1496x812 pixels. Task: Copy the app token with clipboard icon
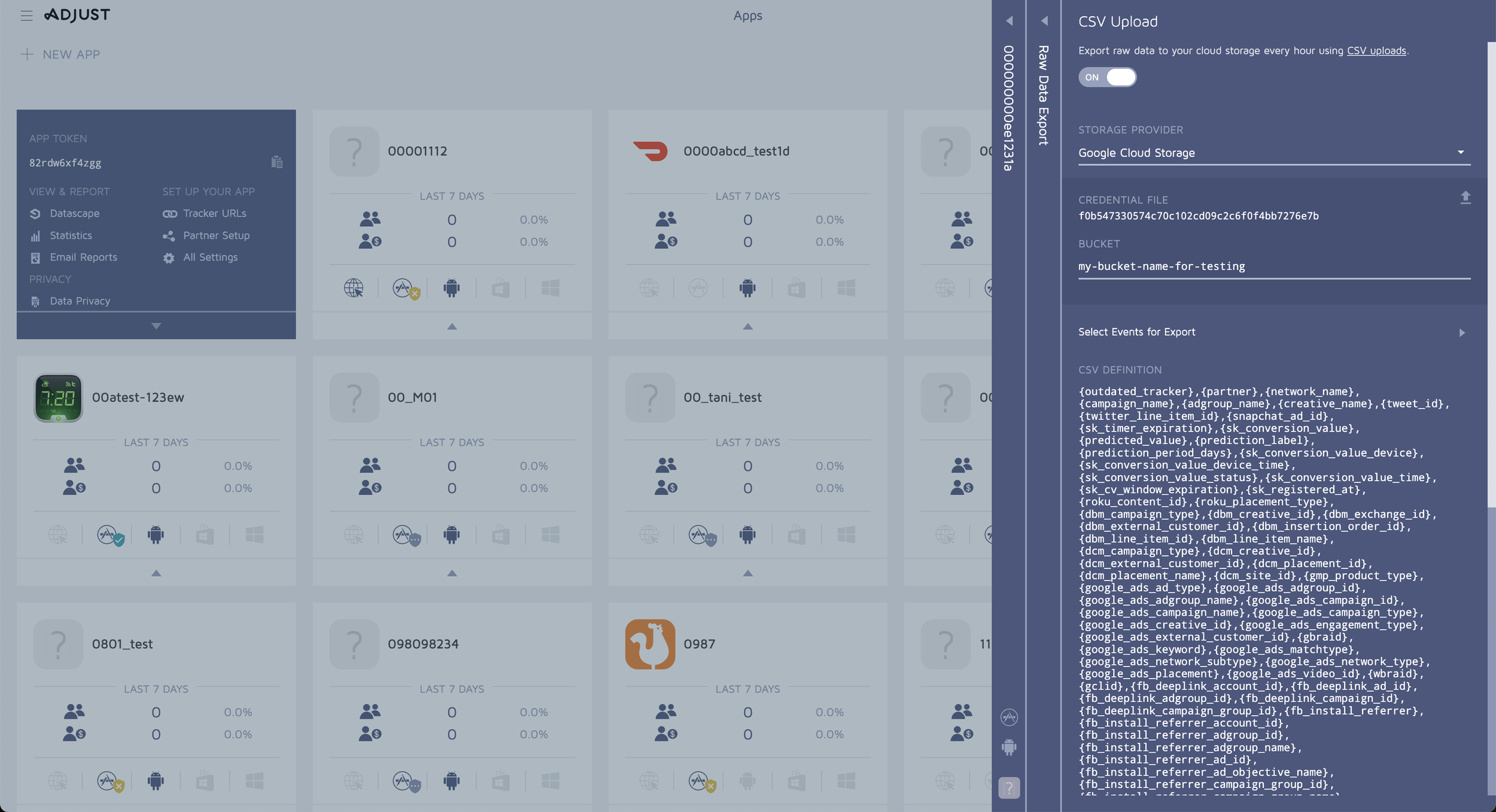(x=276, y=162)
